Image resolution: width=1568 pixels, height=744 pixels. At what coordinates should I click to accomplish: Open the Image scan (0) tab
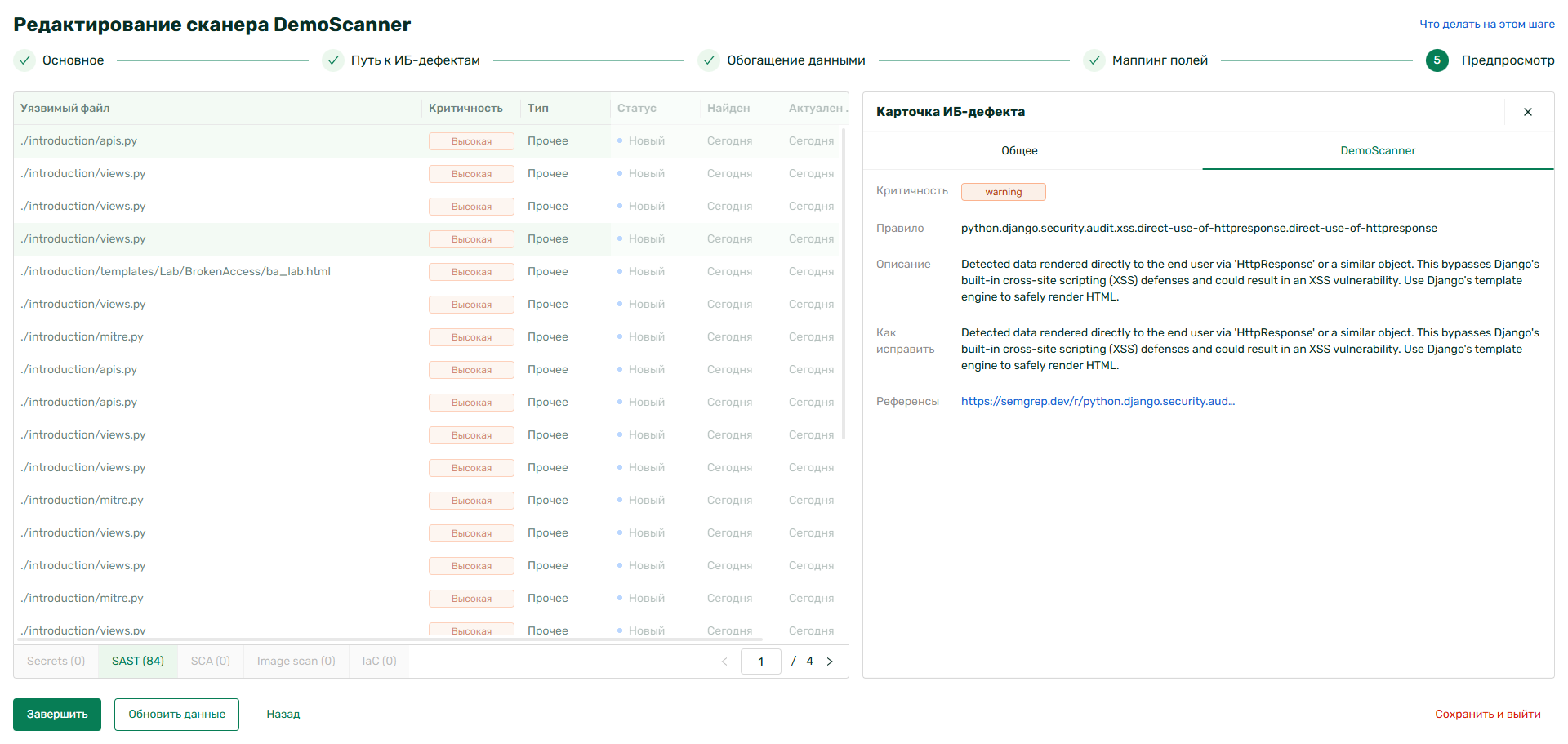(296, 662)
